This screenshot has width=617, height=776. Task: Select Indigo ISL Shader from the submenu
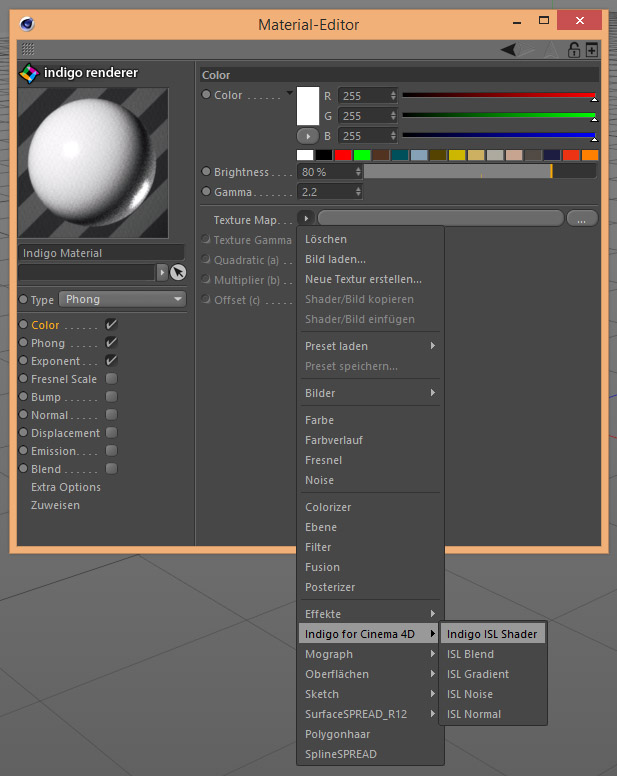tap(492, 634)
